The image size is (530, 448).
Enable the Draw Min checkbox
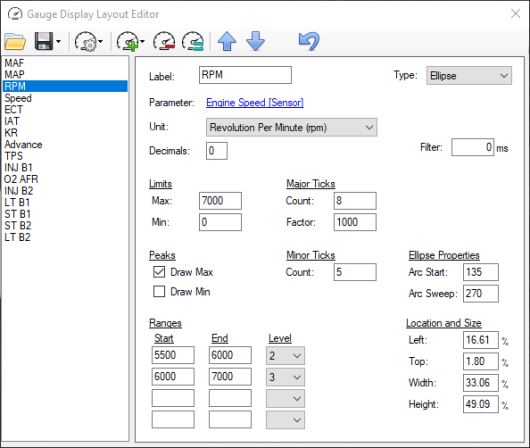(159, 291)
